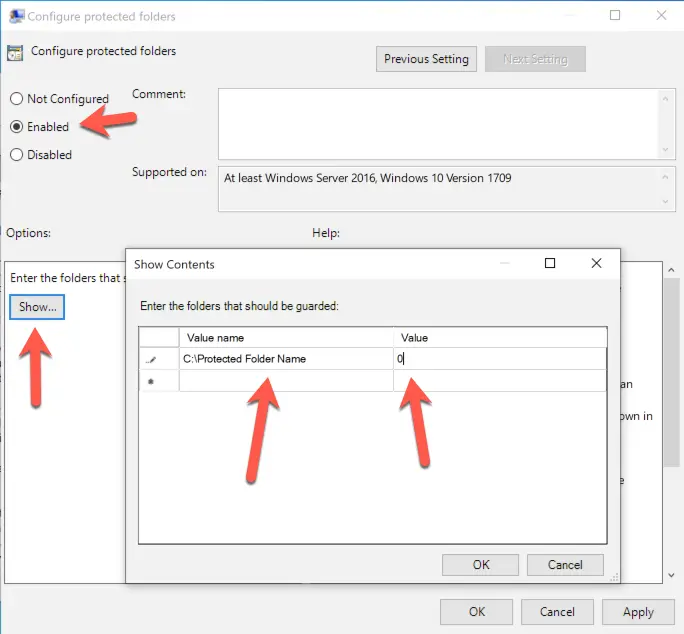Viewport: 684px width, 634px height.
Task: Maximize the Configure protected folders window
Action: (x=615, y=15)
